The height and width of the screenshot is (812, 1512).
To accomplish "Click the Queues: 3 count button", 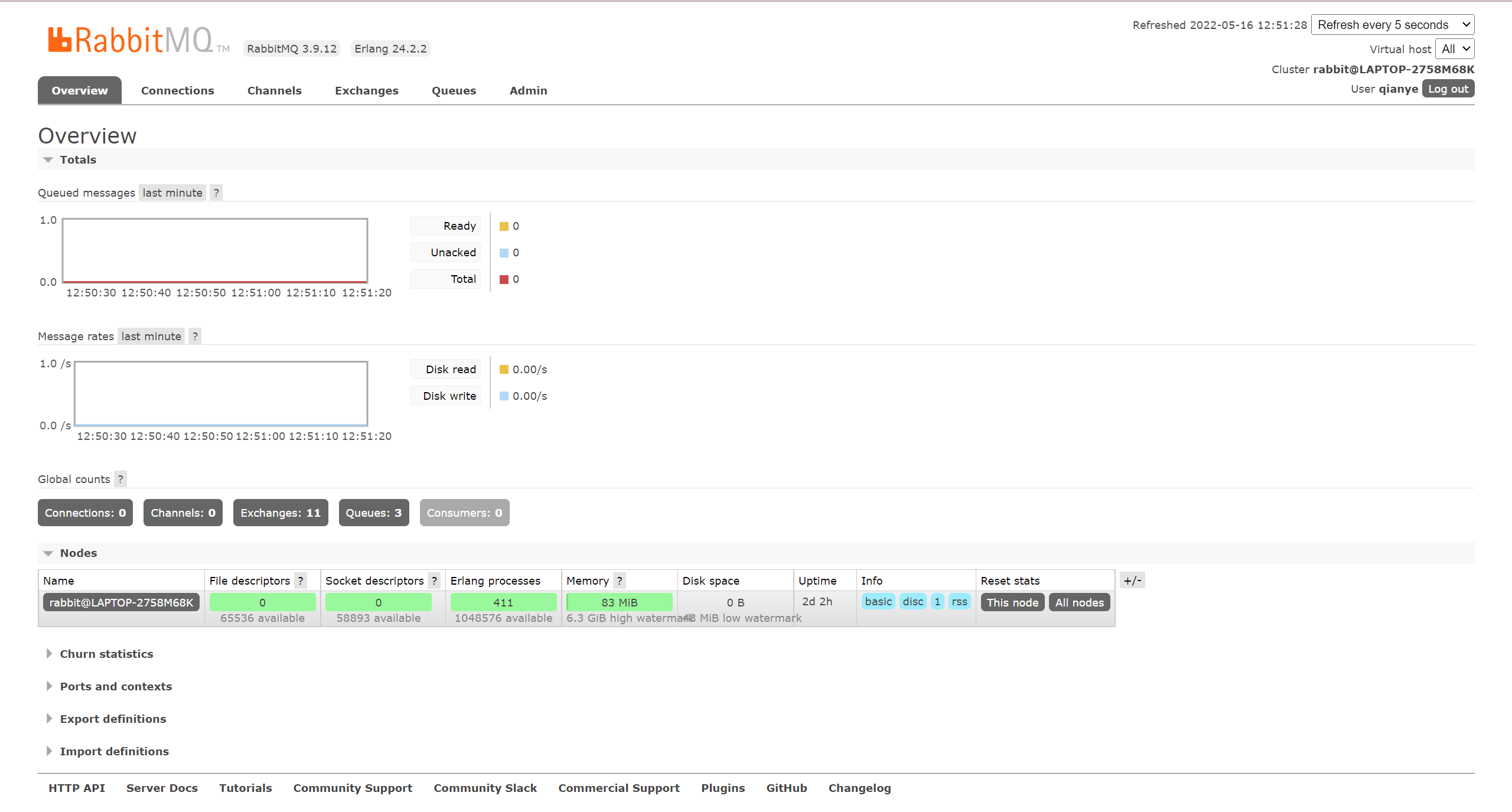I will pyautogui.click(x=374, y=513).
